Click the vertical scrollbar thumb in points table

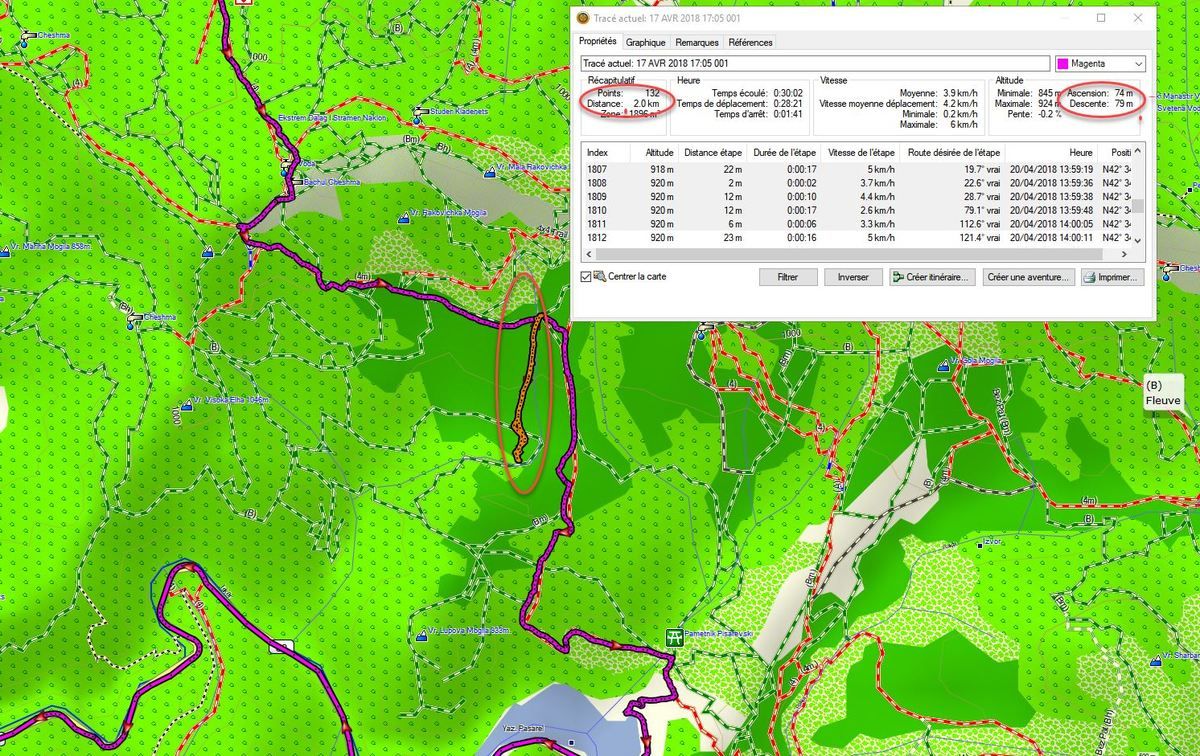pos(1136,207)
